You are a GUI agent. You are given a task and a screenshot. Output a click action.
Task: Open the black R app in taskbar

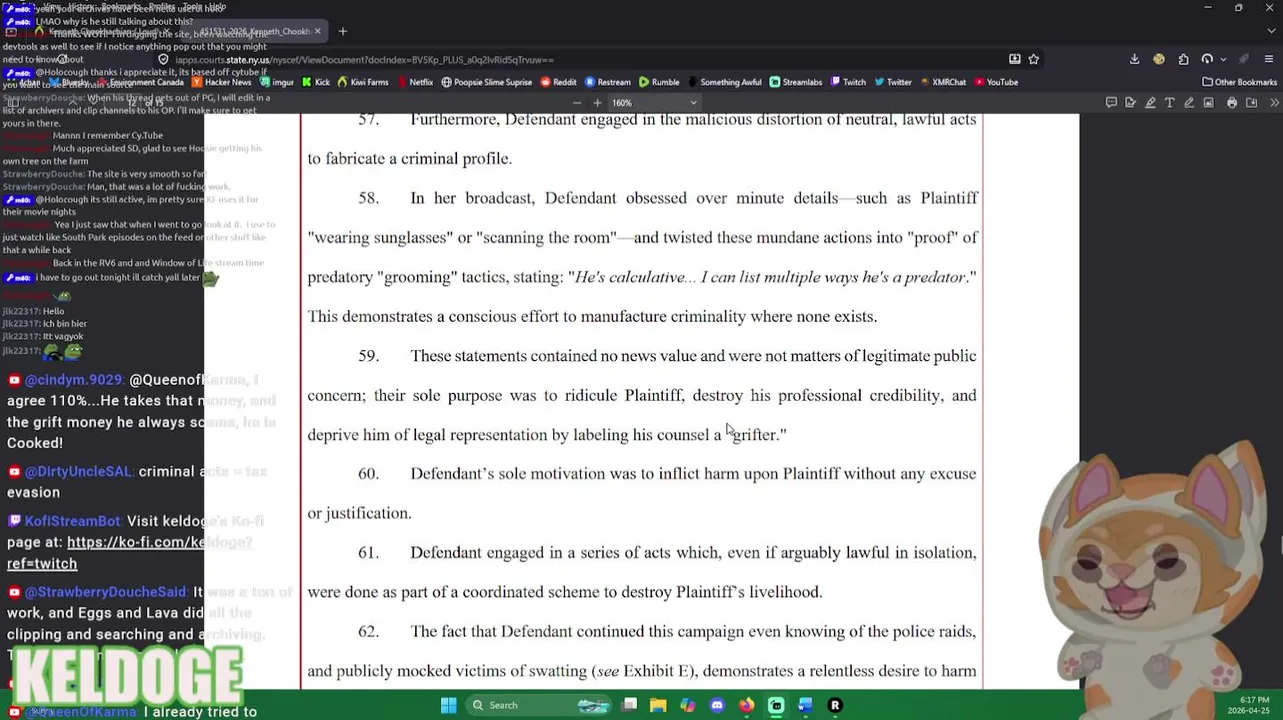pos(835,706)
